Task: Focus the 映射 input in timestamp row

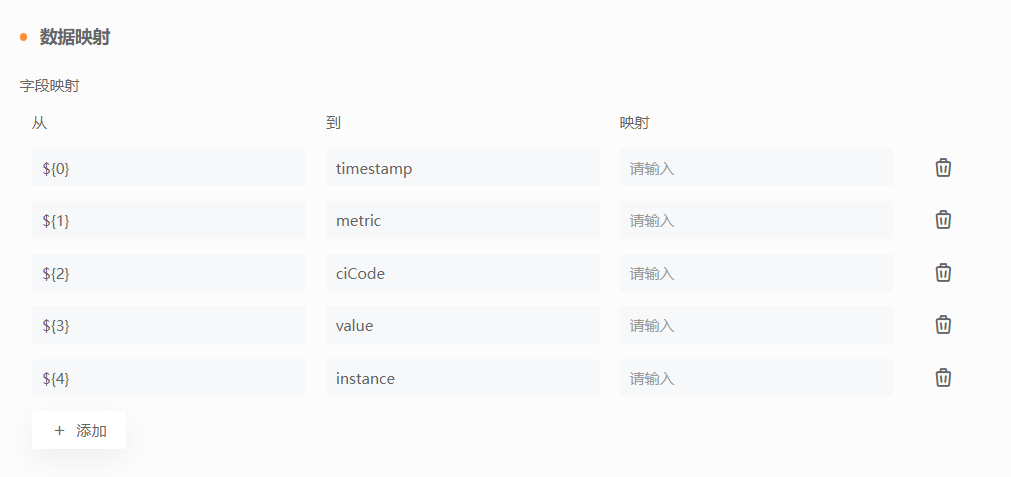Action: 756,168
